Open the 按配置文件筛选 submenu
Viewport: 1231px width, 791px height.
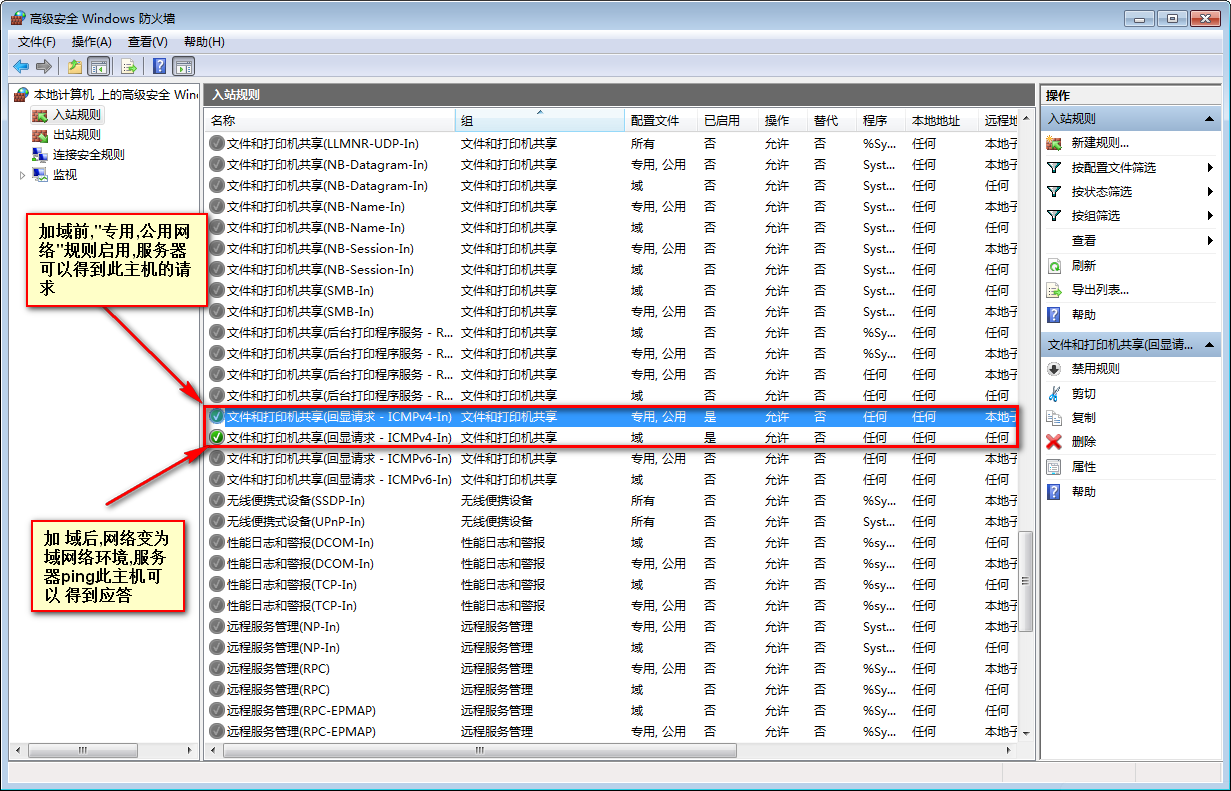click(1113, 168)
